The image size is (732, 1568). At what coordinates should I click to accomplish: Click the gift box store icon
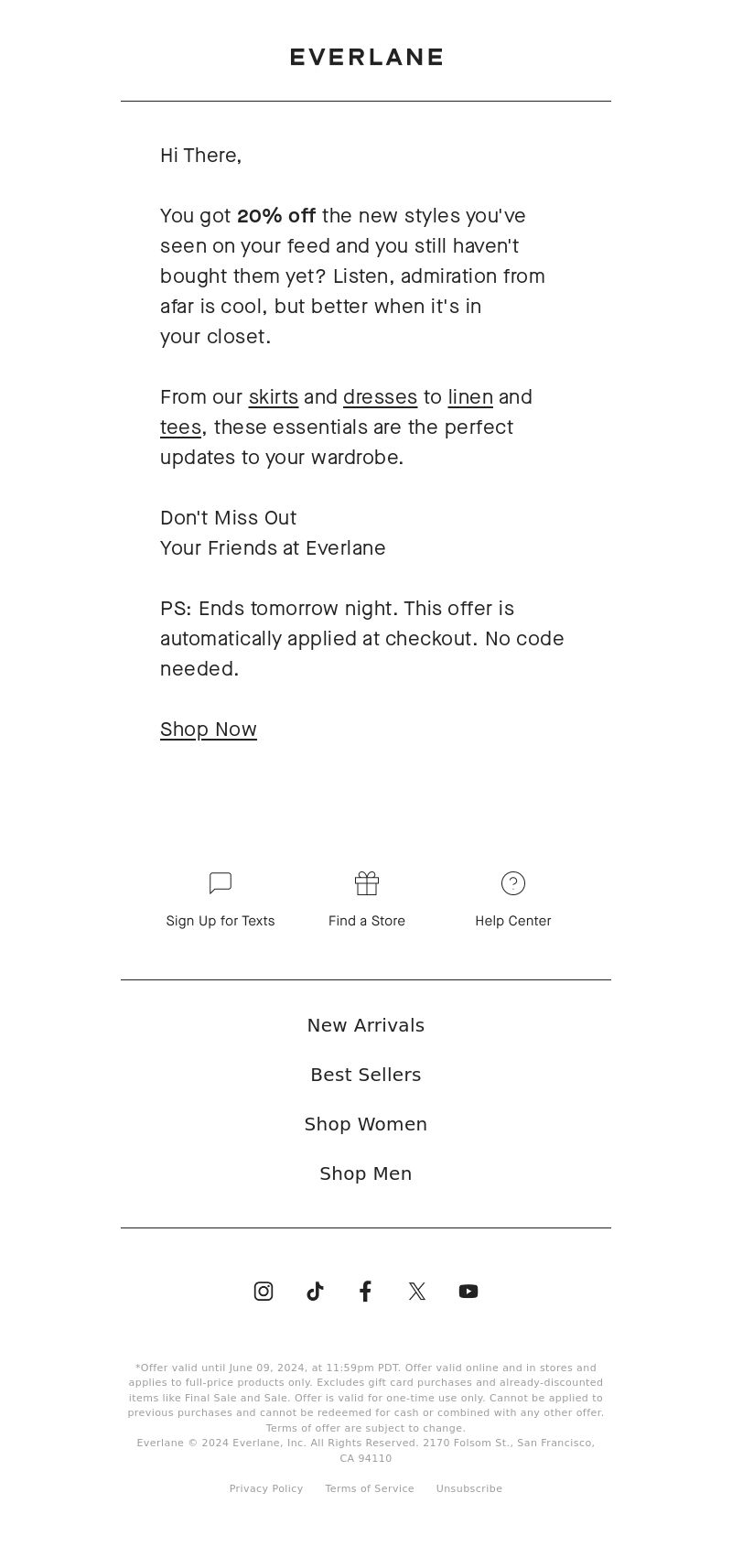point(367,883)
